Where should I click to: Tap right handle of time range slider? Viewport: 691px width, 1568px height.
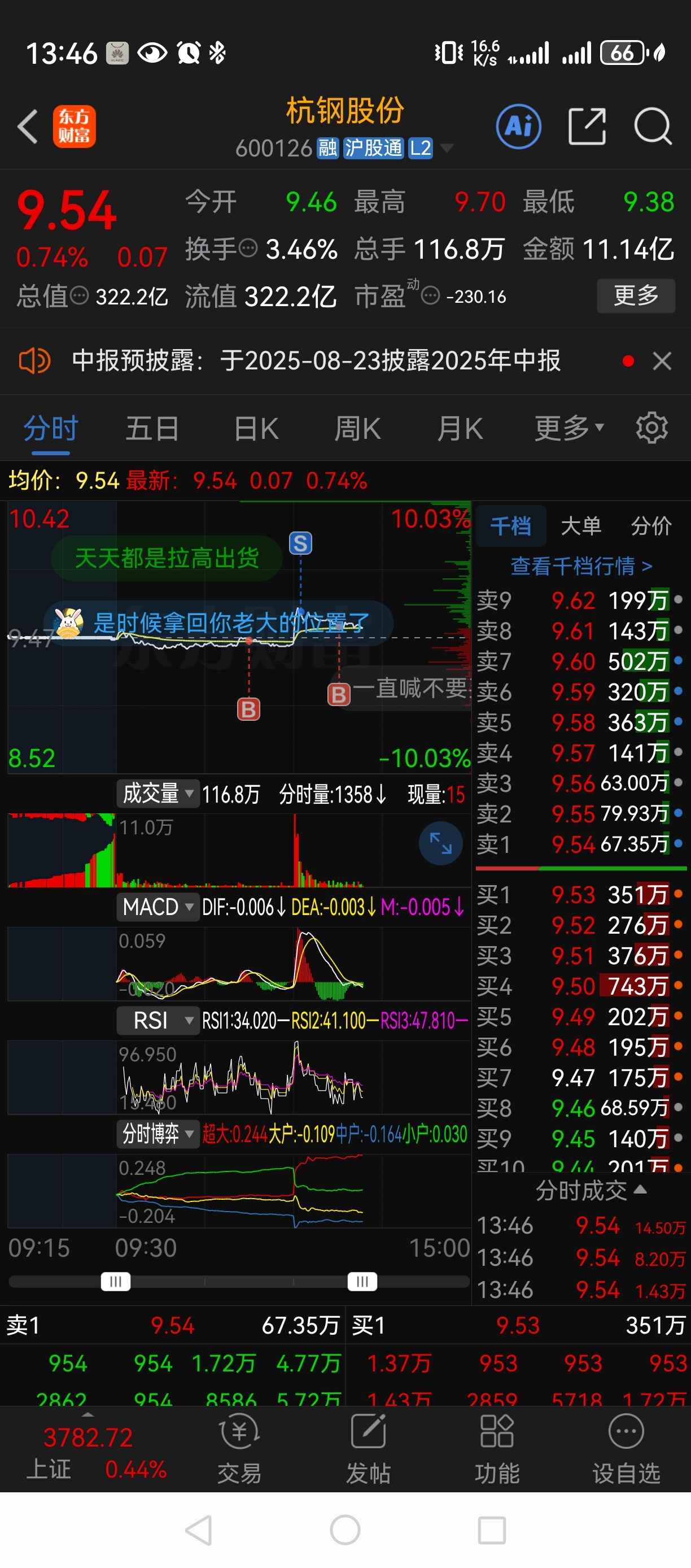tap(362, 1281)
